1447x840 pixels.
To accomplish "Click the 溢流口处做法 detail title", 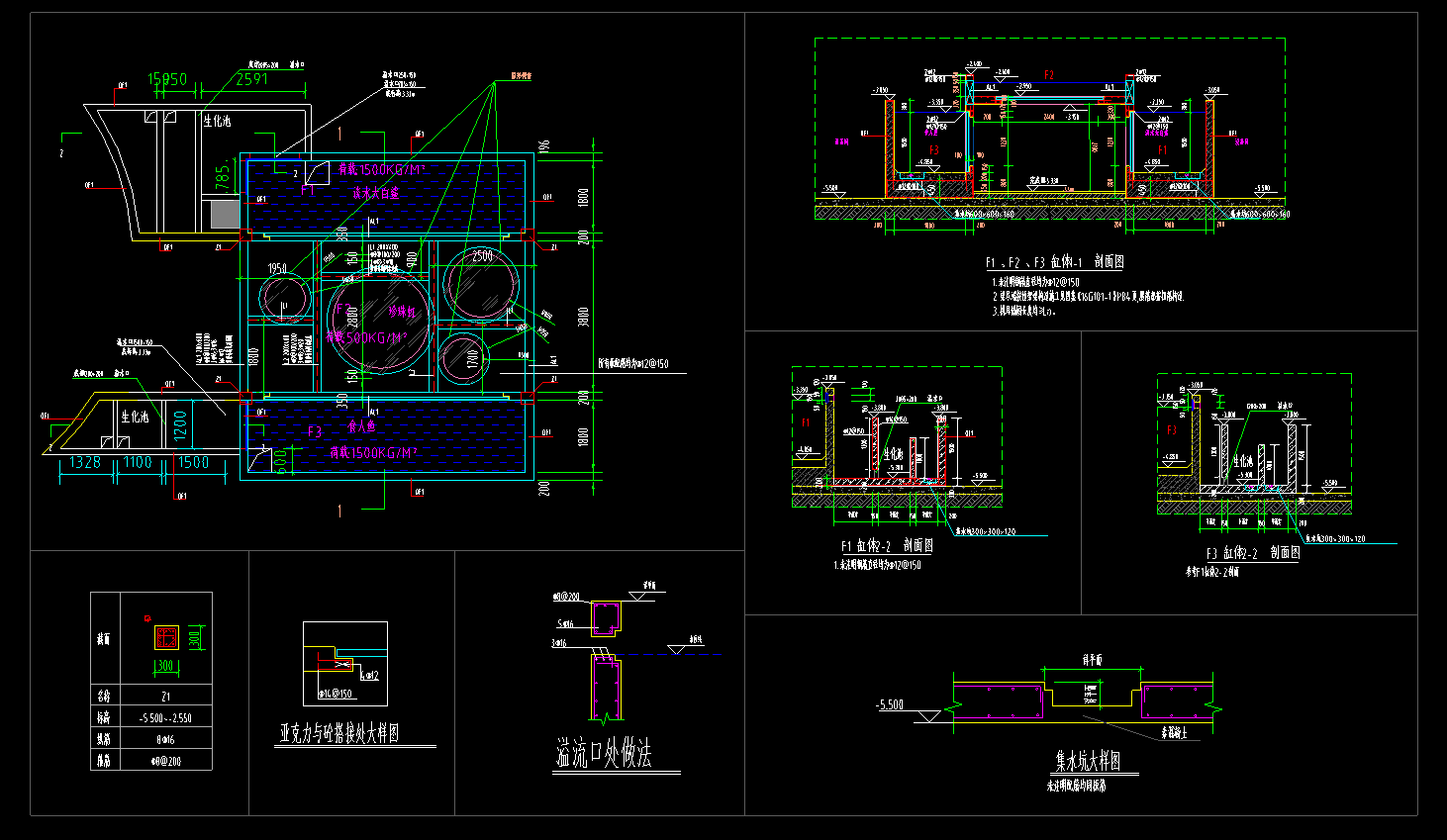I will (x=603, y=755).
